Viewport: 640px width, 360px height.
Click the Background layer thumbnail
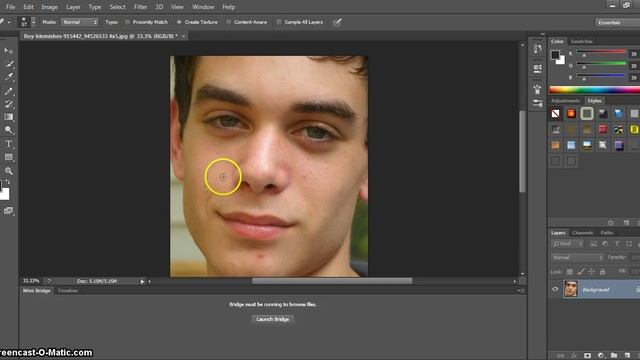point(571,289)
